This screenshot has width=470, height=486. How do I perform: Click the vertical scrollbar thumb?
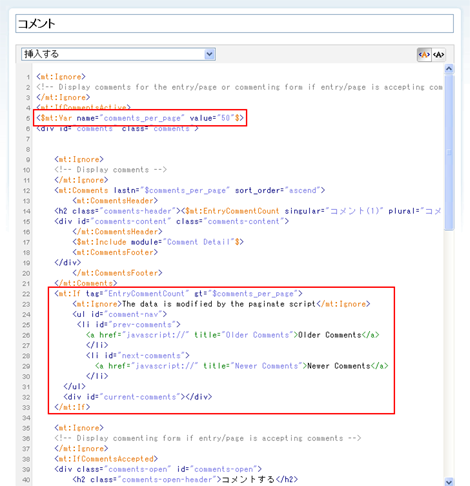tap(449, 152)
